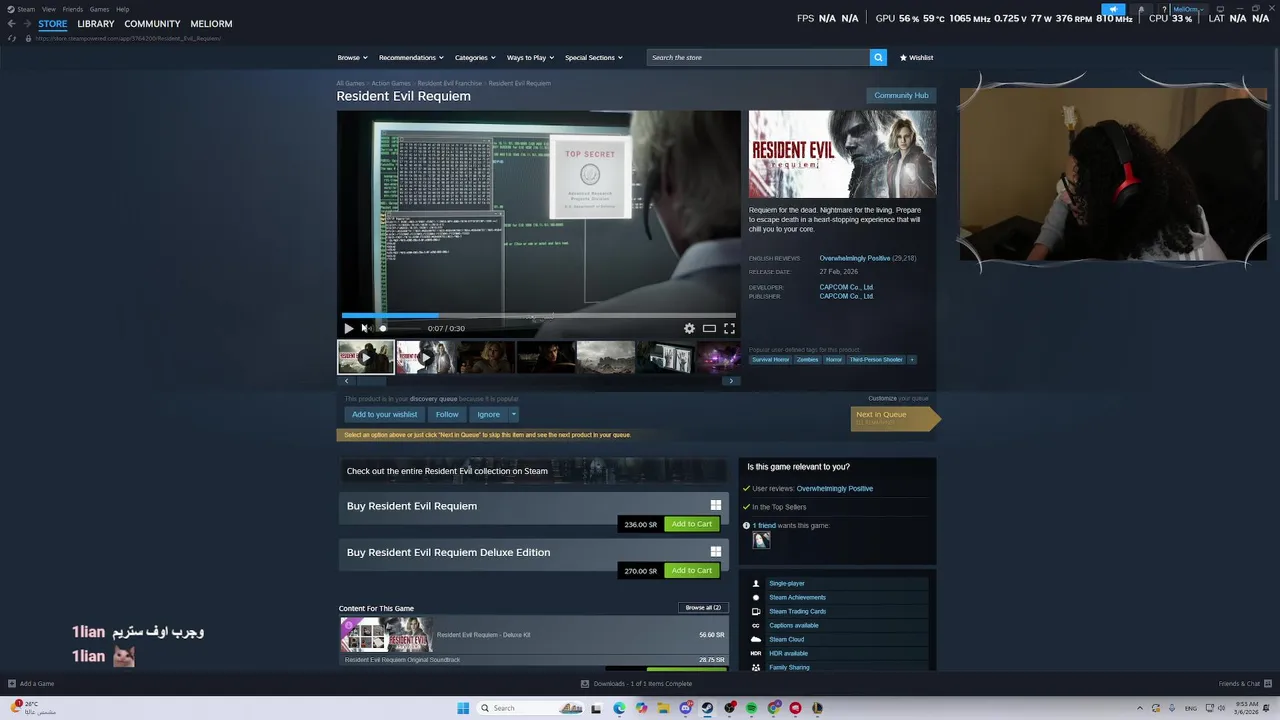Click in the Search the store field

pos(758,57)
